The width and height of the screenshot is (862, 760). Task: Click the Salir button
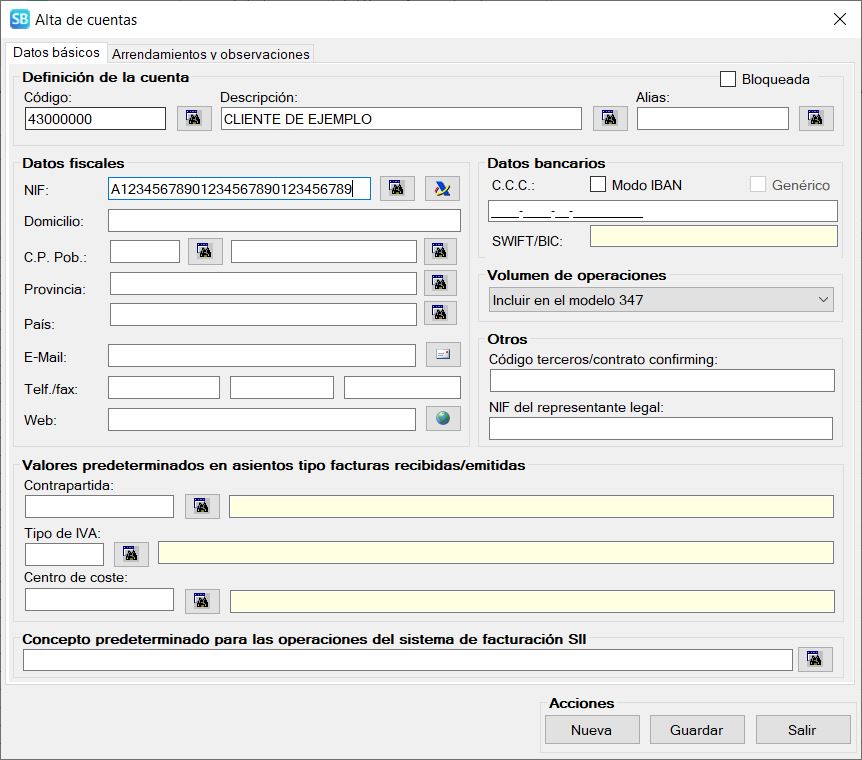(802, 730)
